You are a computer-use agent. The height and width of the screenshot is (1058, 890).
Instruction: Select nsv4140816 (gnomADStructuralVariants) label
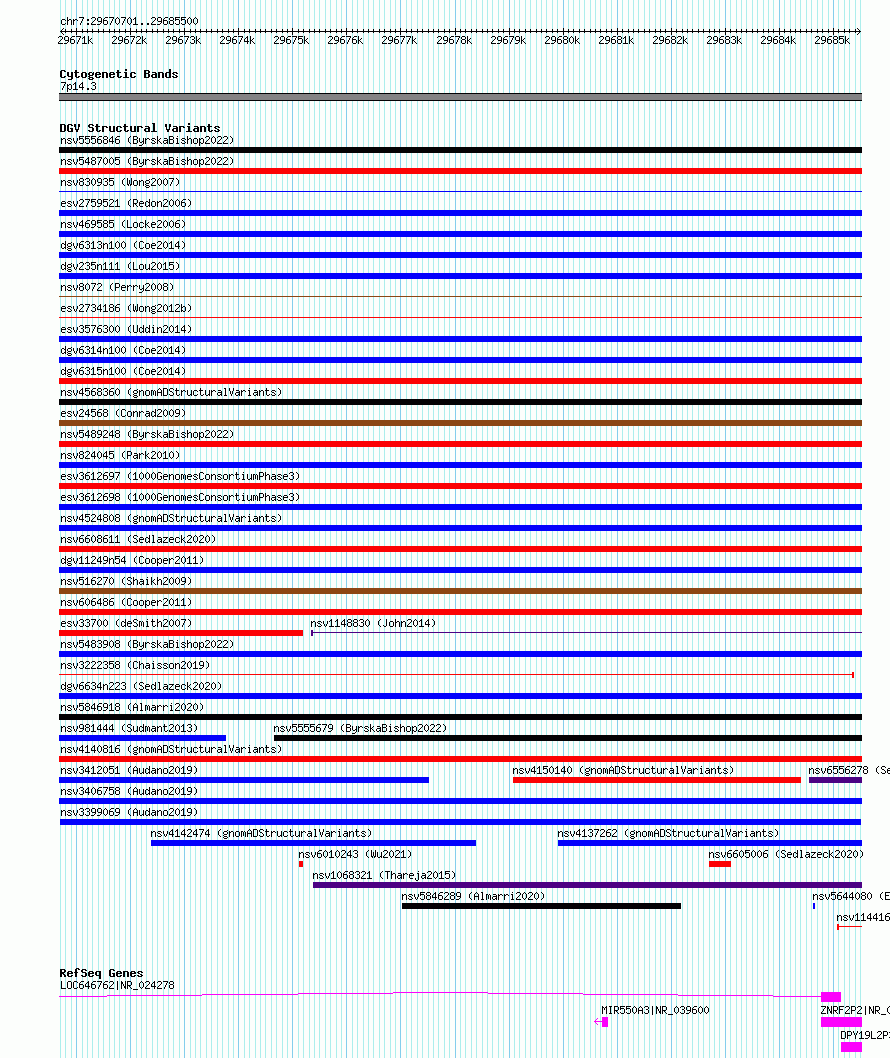(x=171, y=749)
